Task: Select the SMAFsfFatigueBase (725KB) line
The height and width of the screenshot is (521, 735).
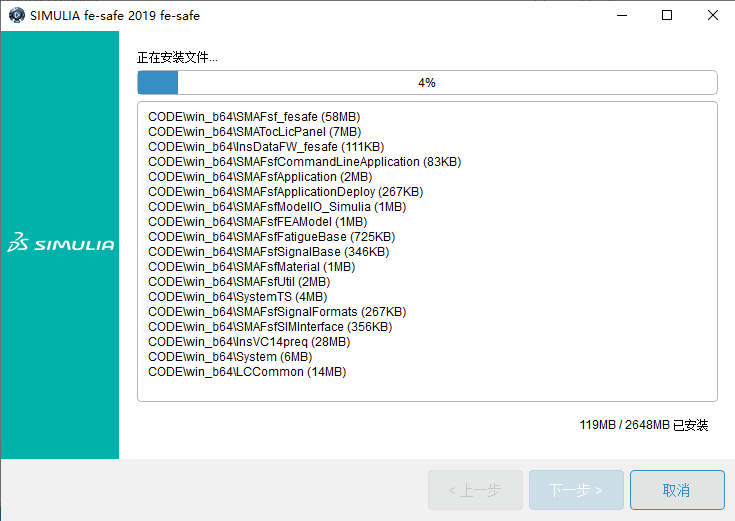Action: tap(271, 237)
